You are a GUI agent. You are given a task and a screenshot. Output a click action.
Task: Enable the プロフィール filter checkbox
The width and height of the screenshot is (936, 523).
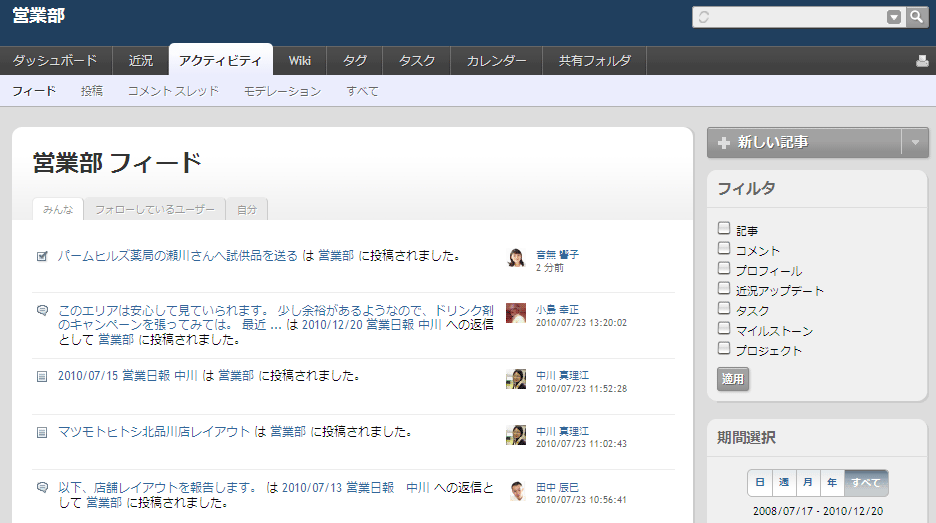pos(724,268)
